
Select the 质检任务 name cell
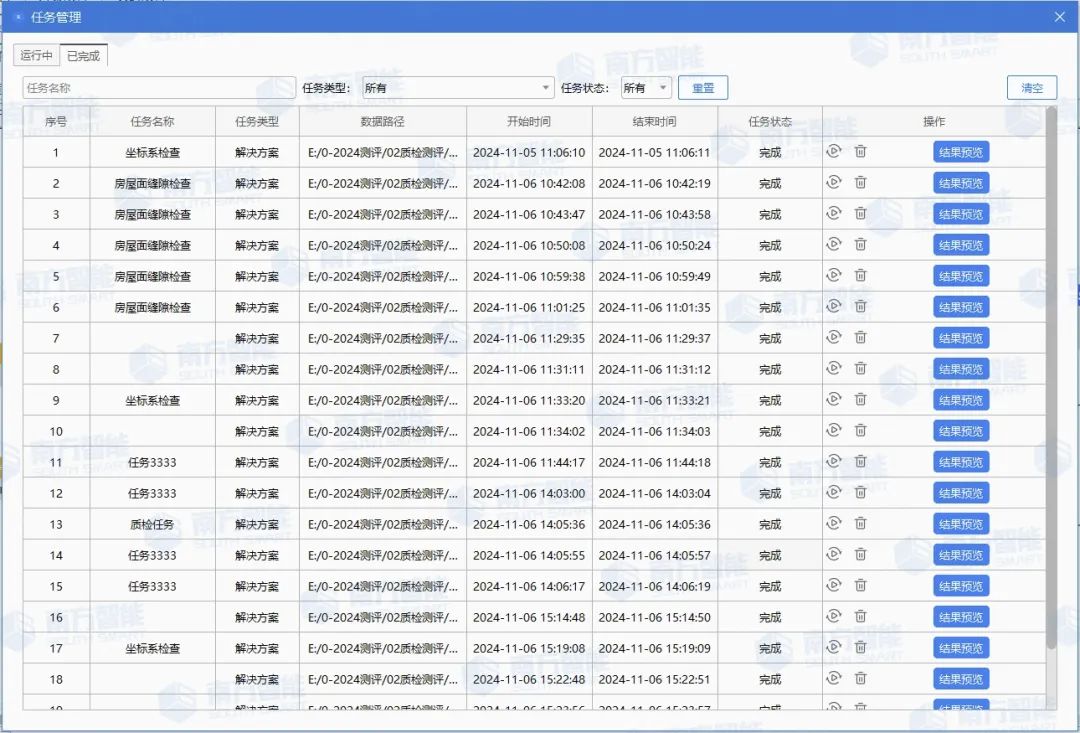152,524
